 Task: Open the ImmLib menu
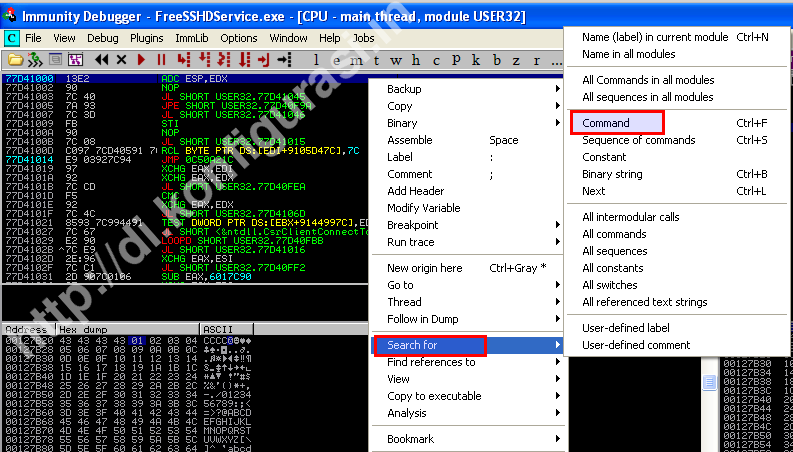pyautogui.click(x=192, y=38)
